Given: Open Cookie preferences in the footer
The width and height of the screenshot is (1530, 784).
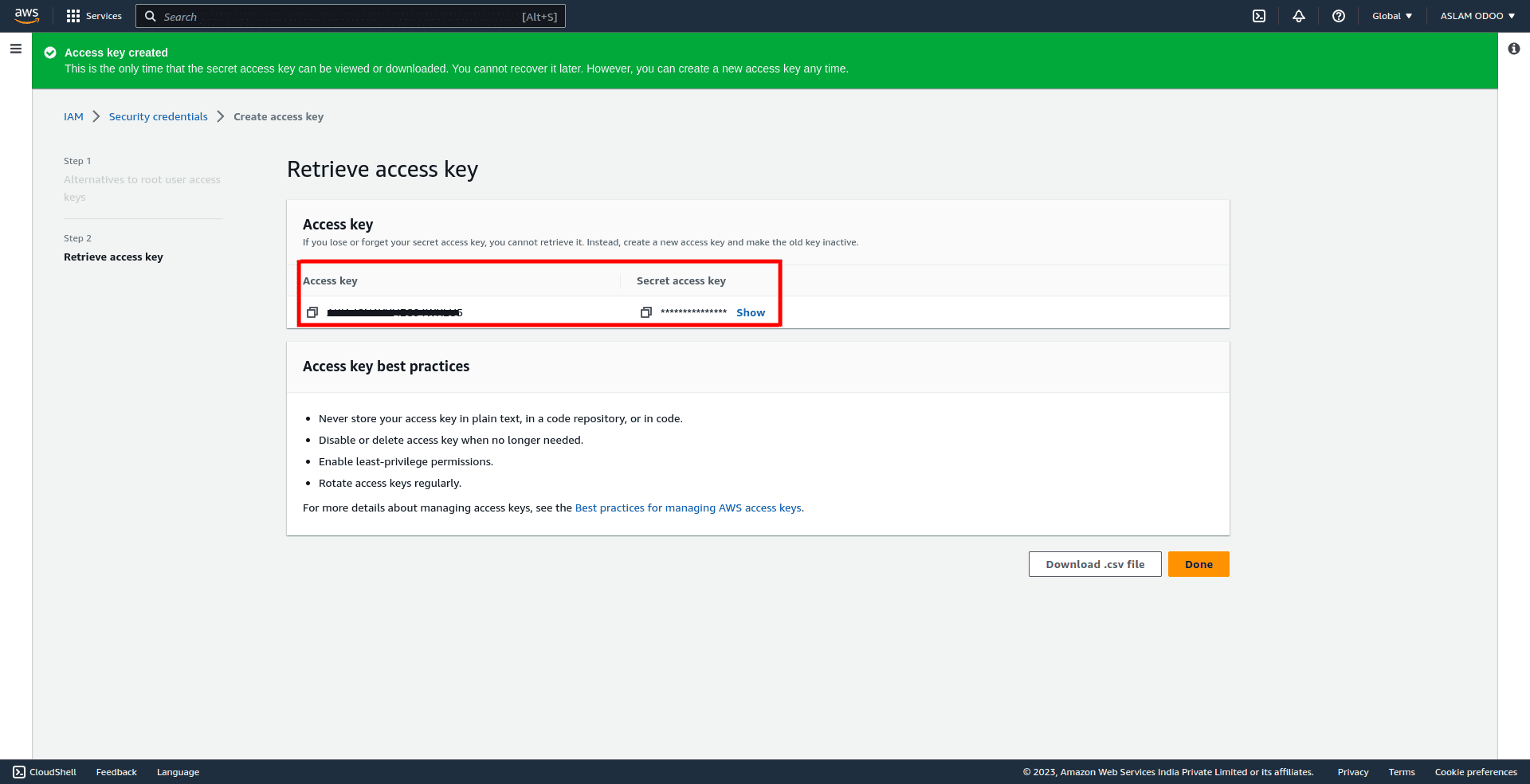Looking at the screenshot, I should point(1476,772).
